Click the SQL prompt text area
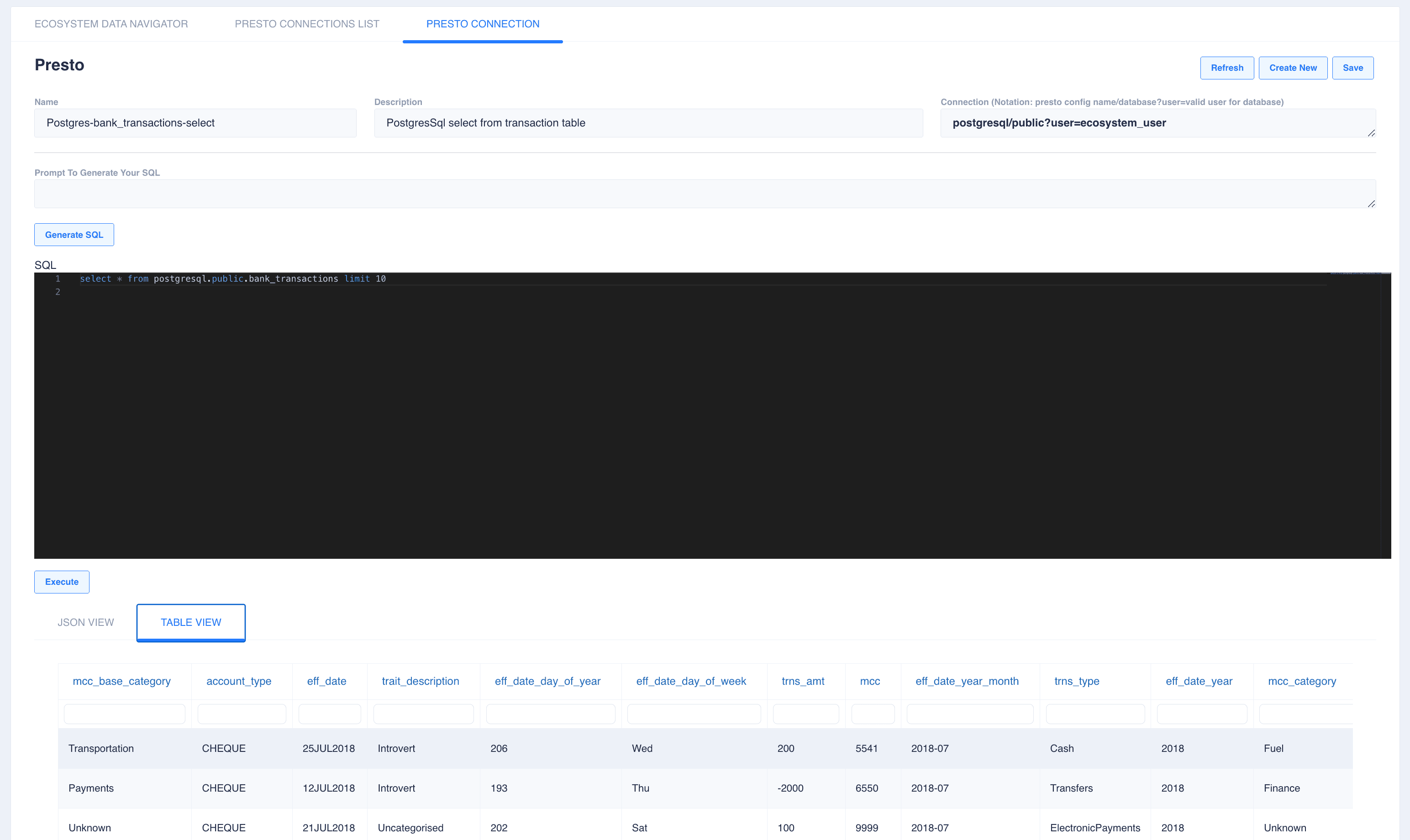This screenshot has width=1410, height=840. tap(705, 194)
